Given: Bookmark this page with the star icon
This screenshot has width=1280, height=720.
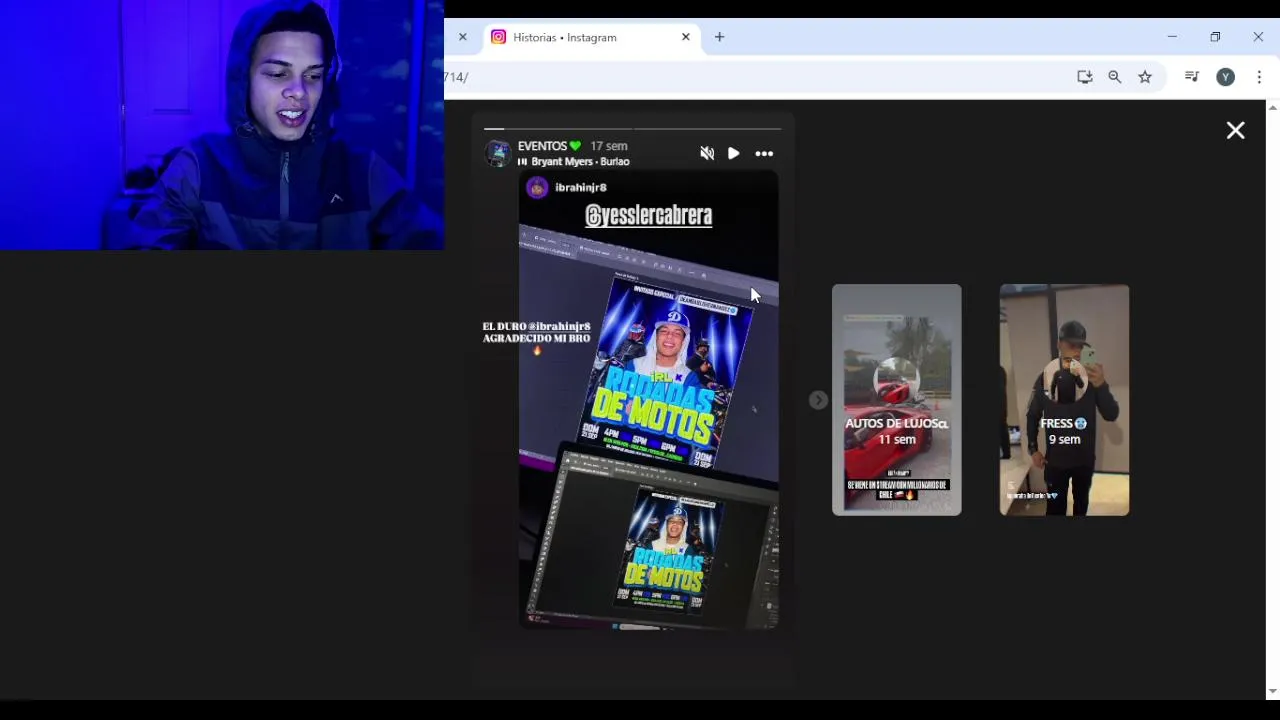Looking at the screenshot, I should pos(1145,77).
